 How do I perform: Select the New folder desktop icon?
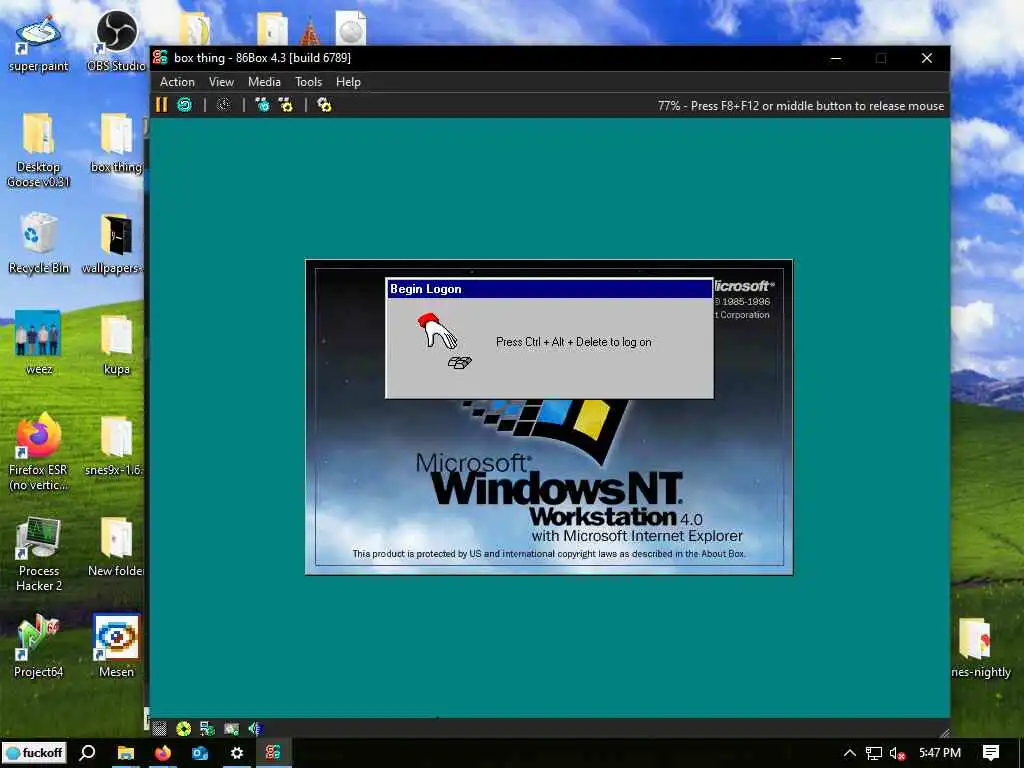point(116,547)
